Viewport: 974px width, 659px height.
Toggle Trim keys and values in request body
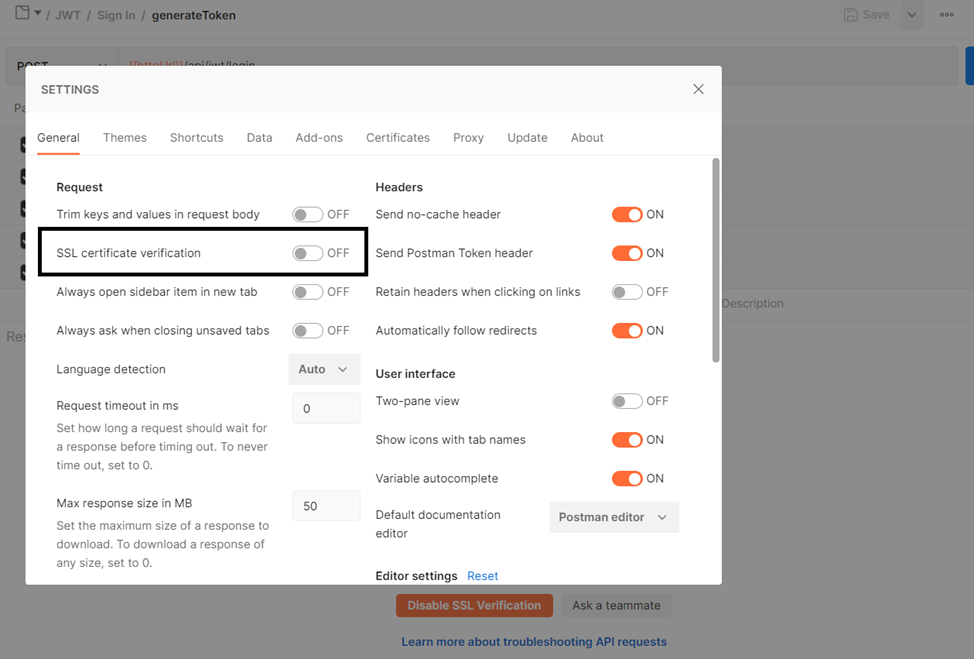pos(308,214)
